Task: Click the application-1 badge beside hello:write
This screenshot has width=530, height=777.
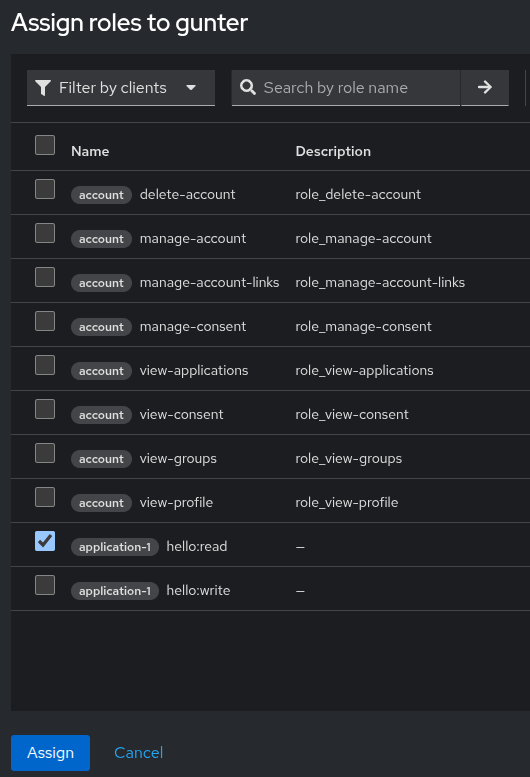Action: pyautogui.click(x=115, y=591)
